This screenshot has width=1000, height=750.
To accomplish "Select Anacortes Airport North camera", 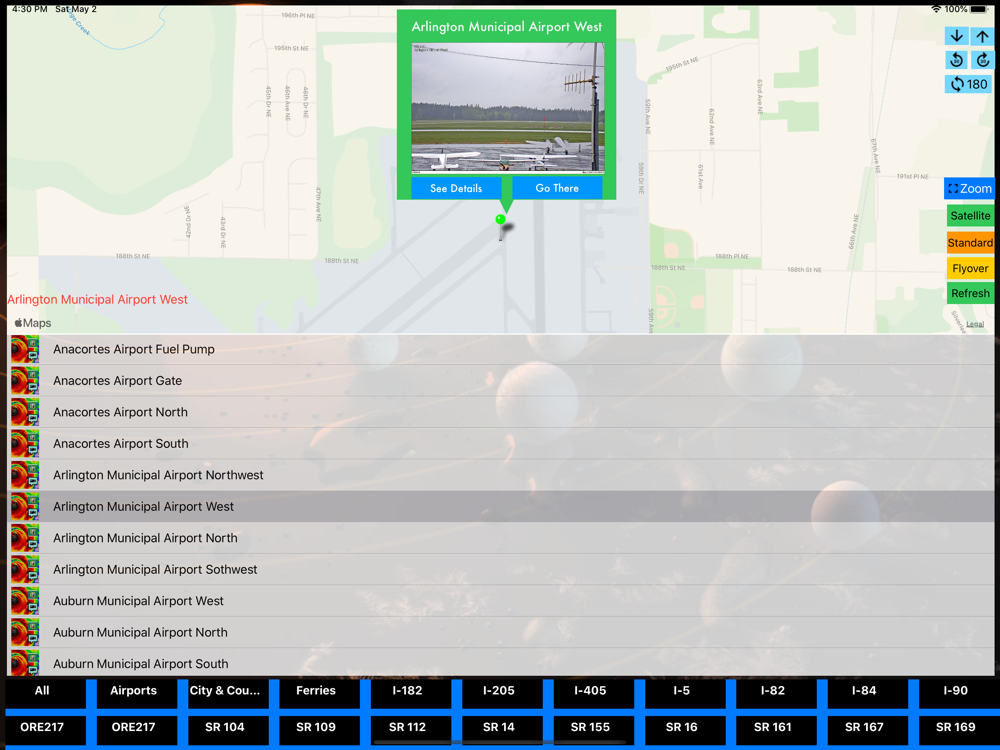I will (501, 412).
